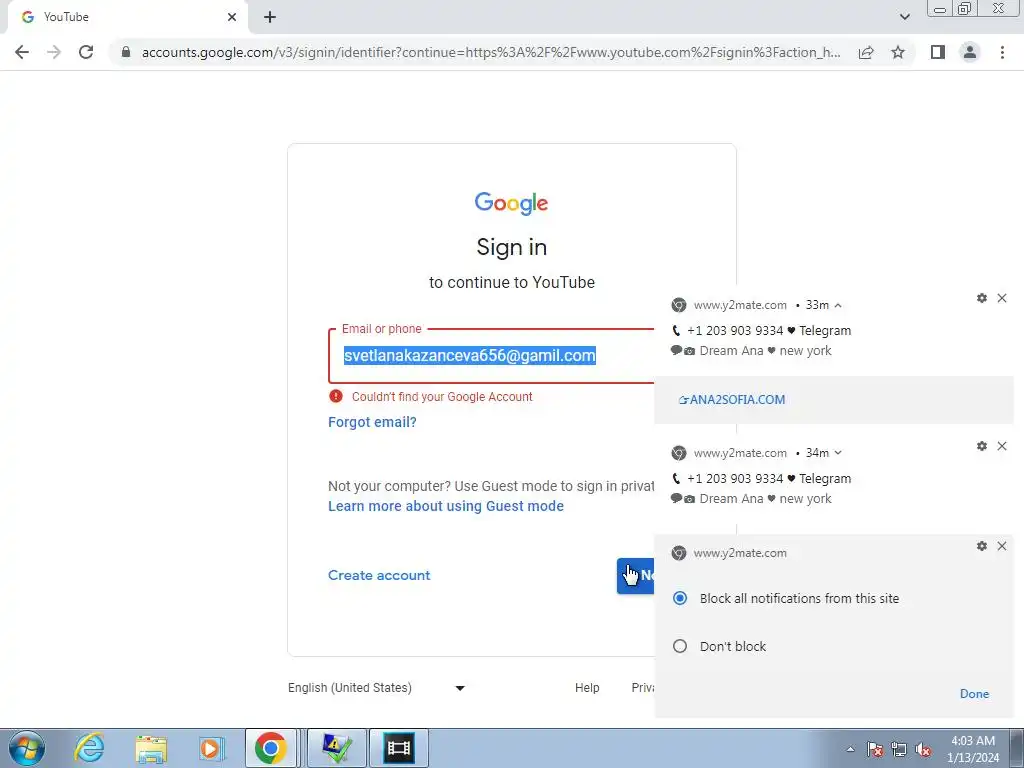The height and width of the screenshot is (768, 1024).
Task: Open the ANA2SOFIA.COM notification link
Action: point(732,400)
